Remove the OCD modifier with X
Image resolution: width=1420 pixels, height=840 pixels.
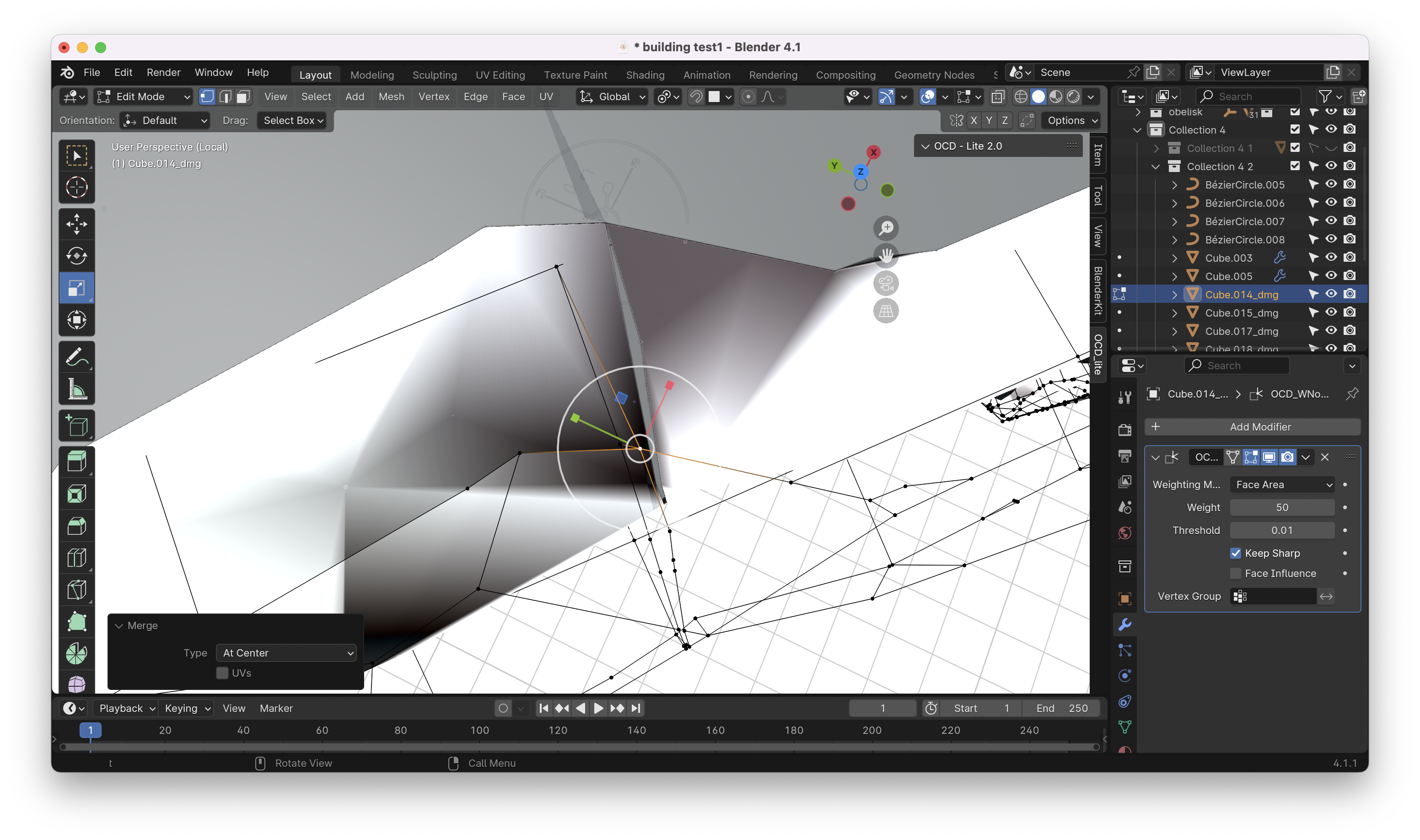[x=1325, y=458]
